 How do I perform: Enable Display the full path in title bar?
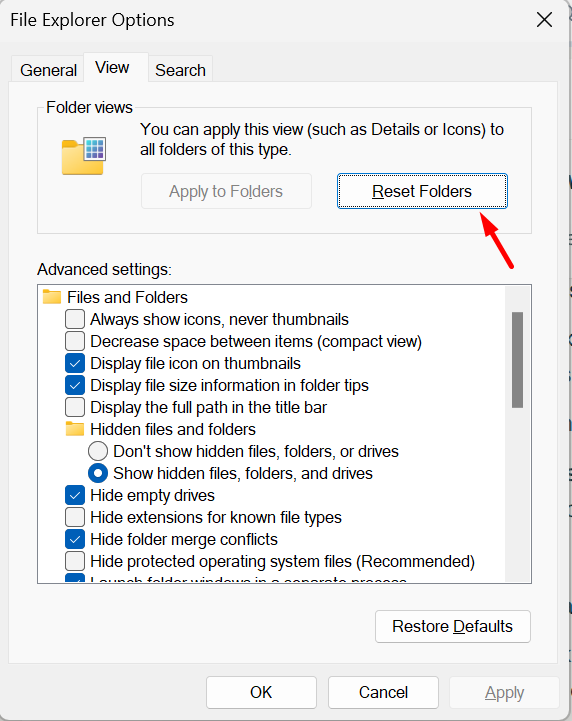click(x=75, y=407)
